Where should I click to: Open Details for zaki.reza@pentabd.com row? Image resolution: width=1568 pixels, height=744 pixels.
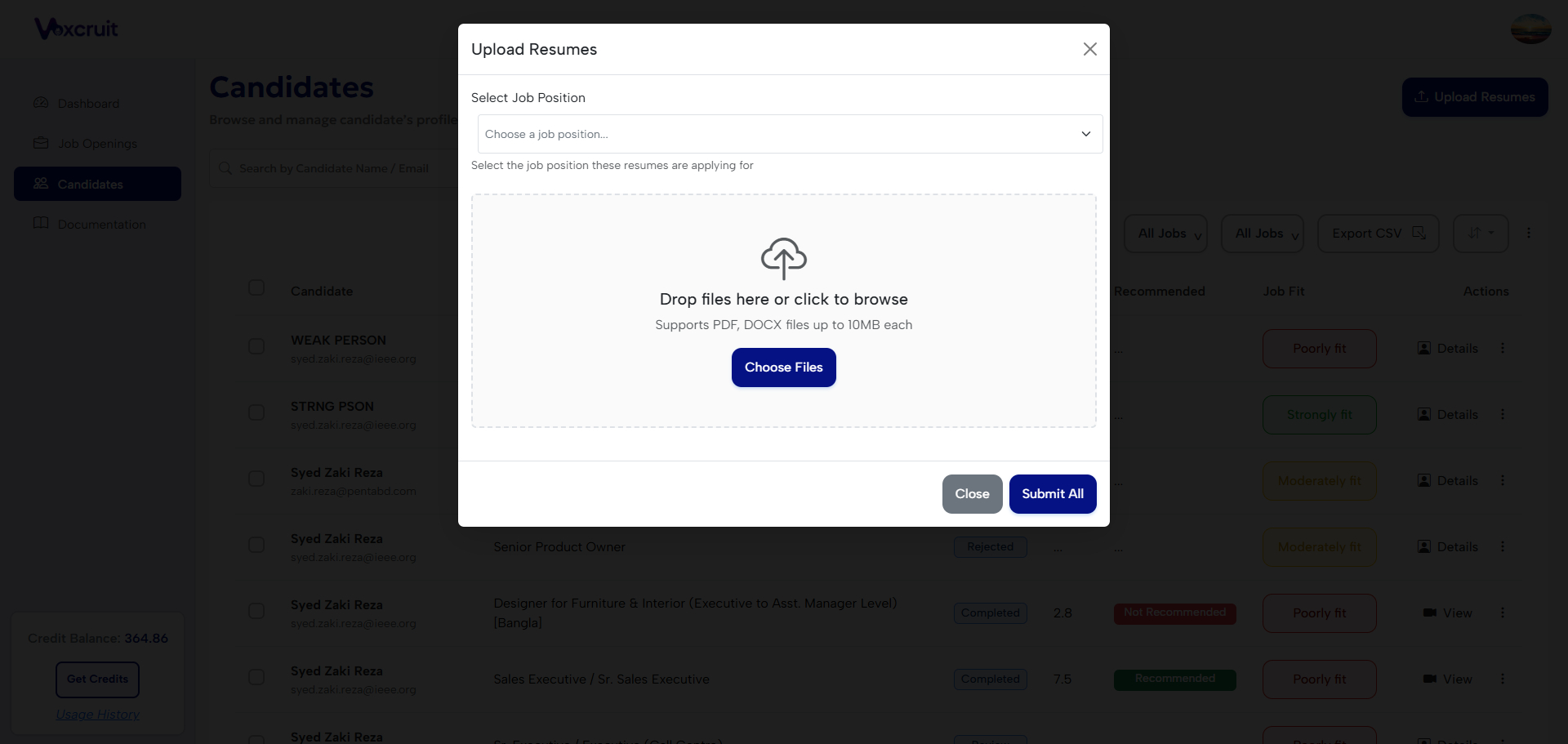pyautogui.click(x=1448, y=481)
